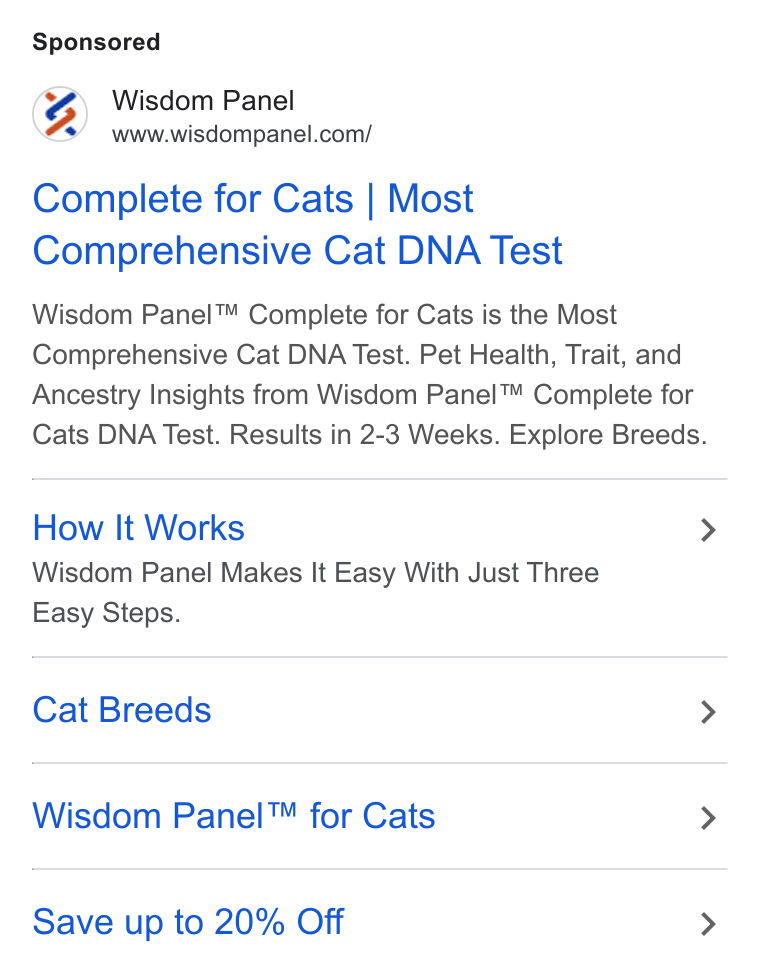The width and height of the screenshot is (760, 974).
Task: Open the How It Works sitelink
Action: 139,528
